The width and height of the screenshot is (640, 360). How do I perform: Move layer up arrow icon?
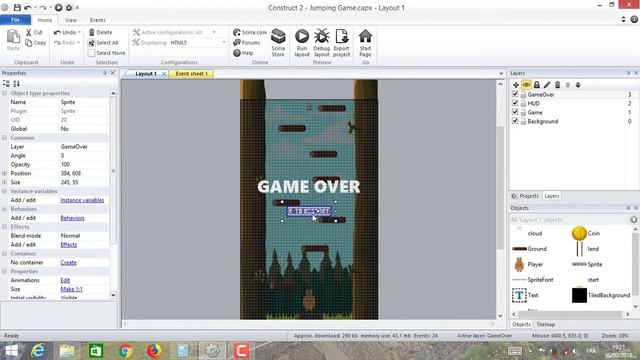(568, 85)
